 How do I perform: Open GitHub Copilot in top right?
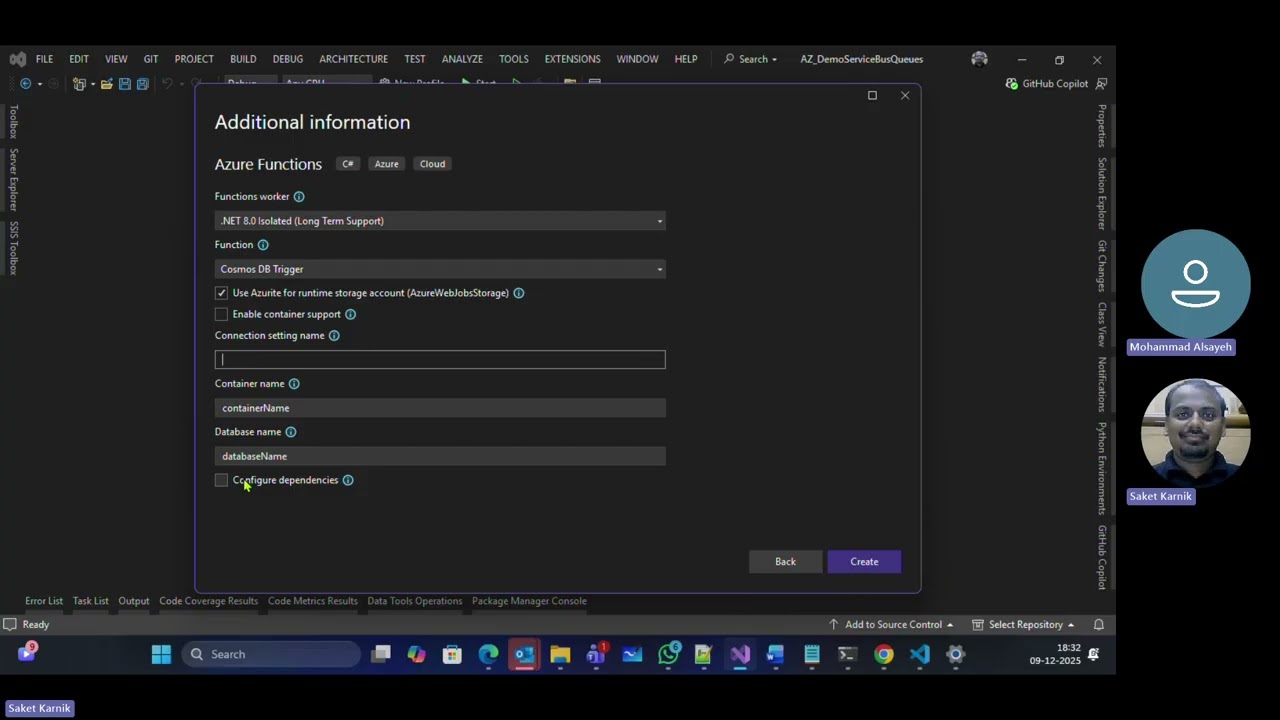(1046, 84)
